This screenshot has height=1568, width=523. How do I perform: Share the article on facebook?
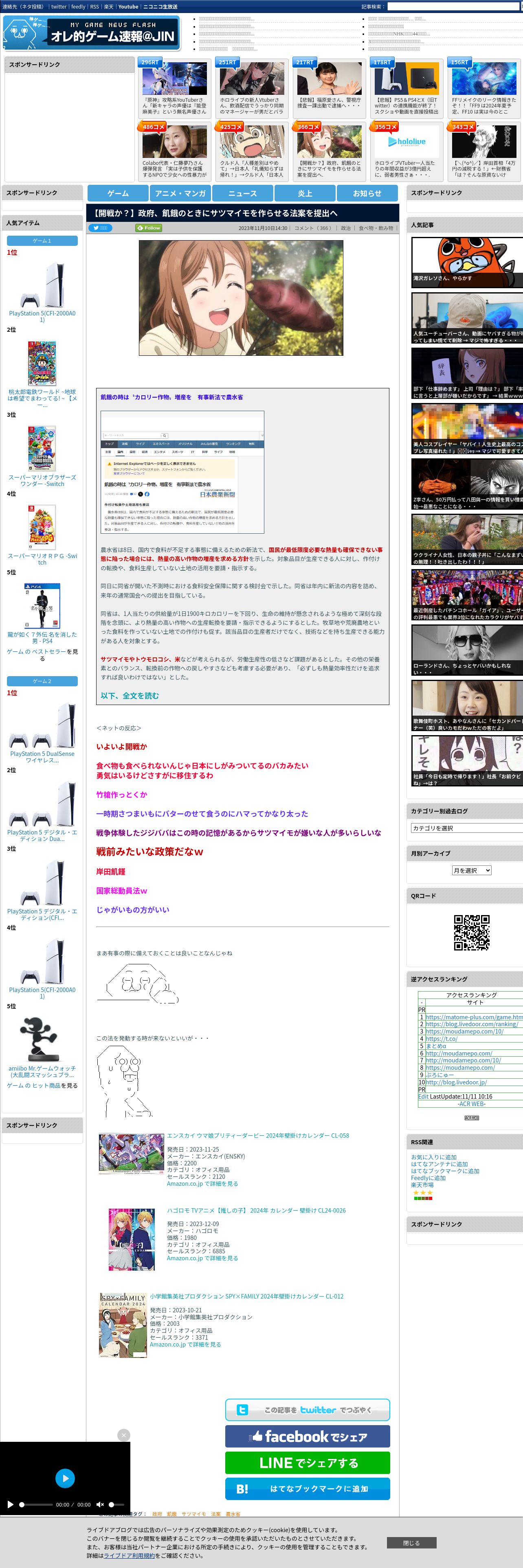point(308,1436)
